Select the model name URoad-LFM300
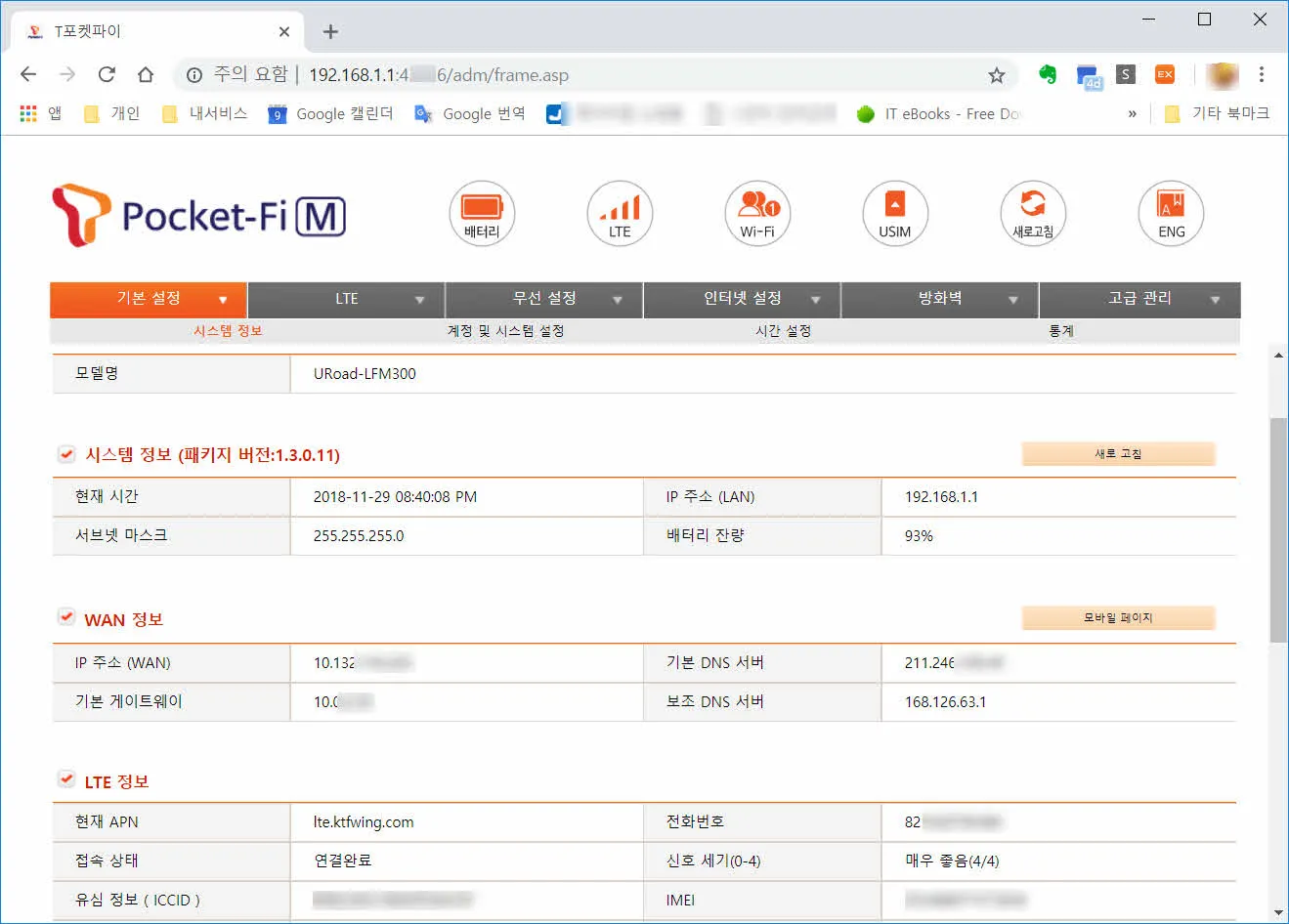Viewport: 1289px width, 924px height. coord(365,374)
